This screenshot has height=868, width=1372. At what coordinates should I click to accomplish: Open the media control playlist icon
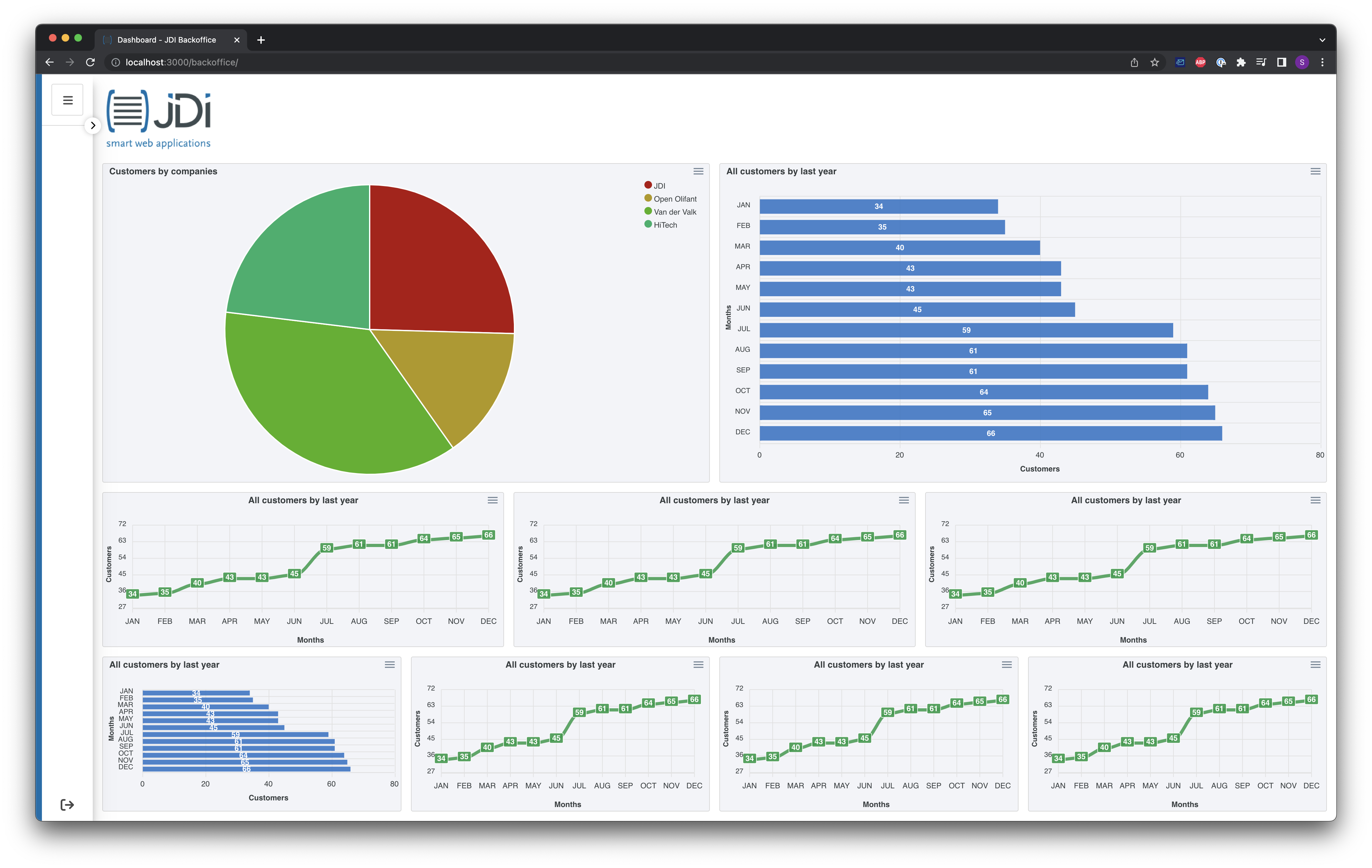pos(1261,62)
